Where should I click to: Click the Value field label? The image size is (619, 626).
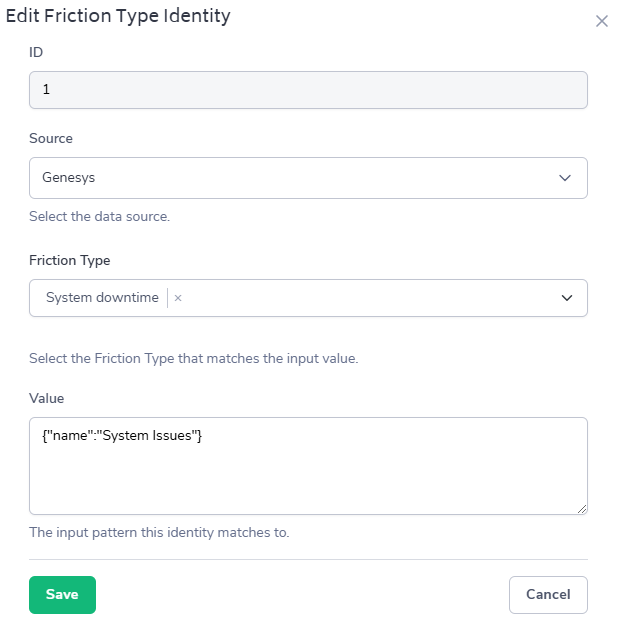pos(47,398)
